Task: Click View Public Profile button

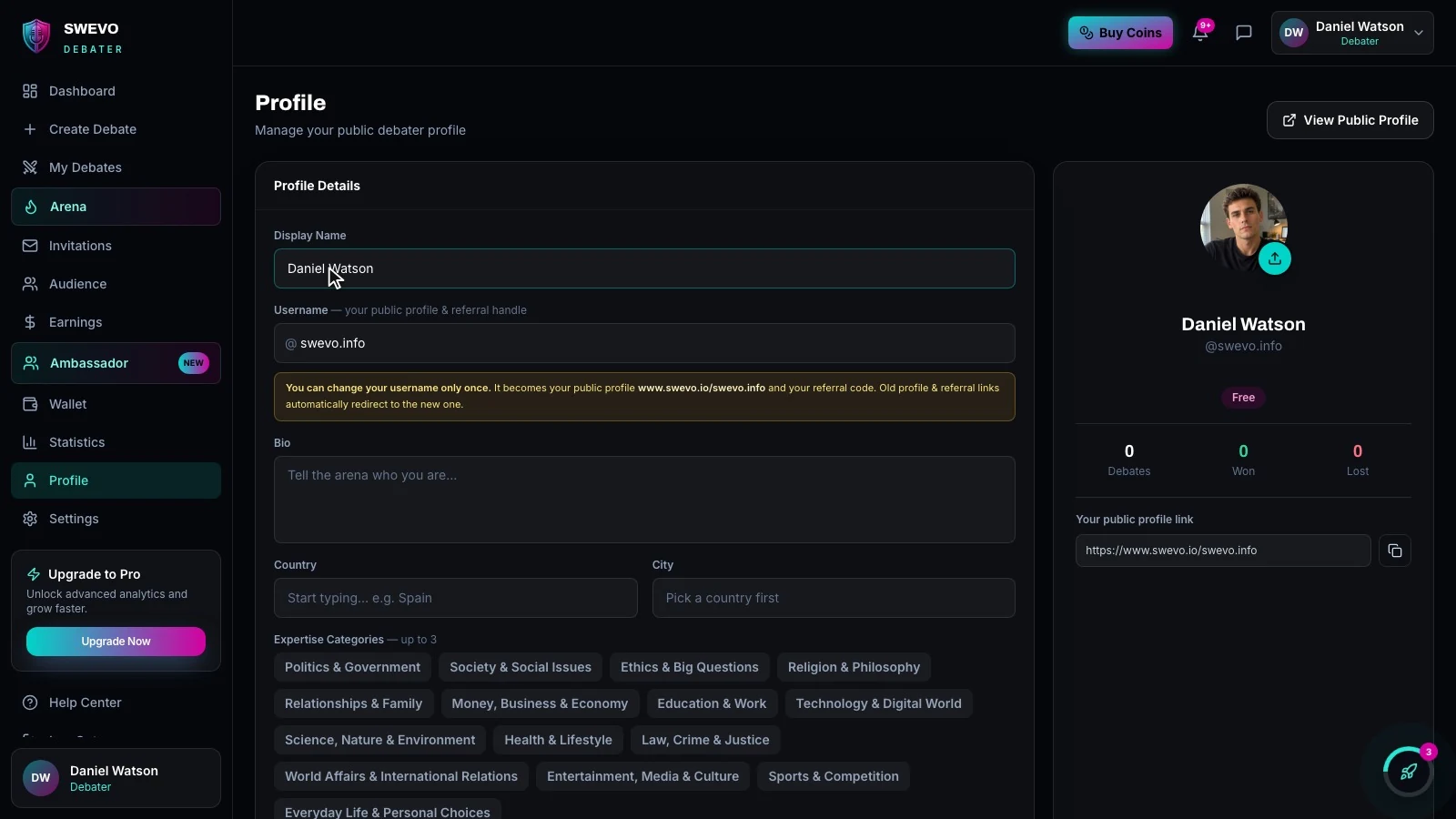Action: click(x=1350, y=120)
